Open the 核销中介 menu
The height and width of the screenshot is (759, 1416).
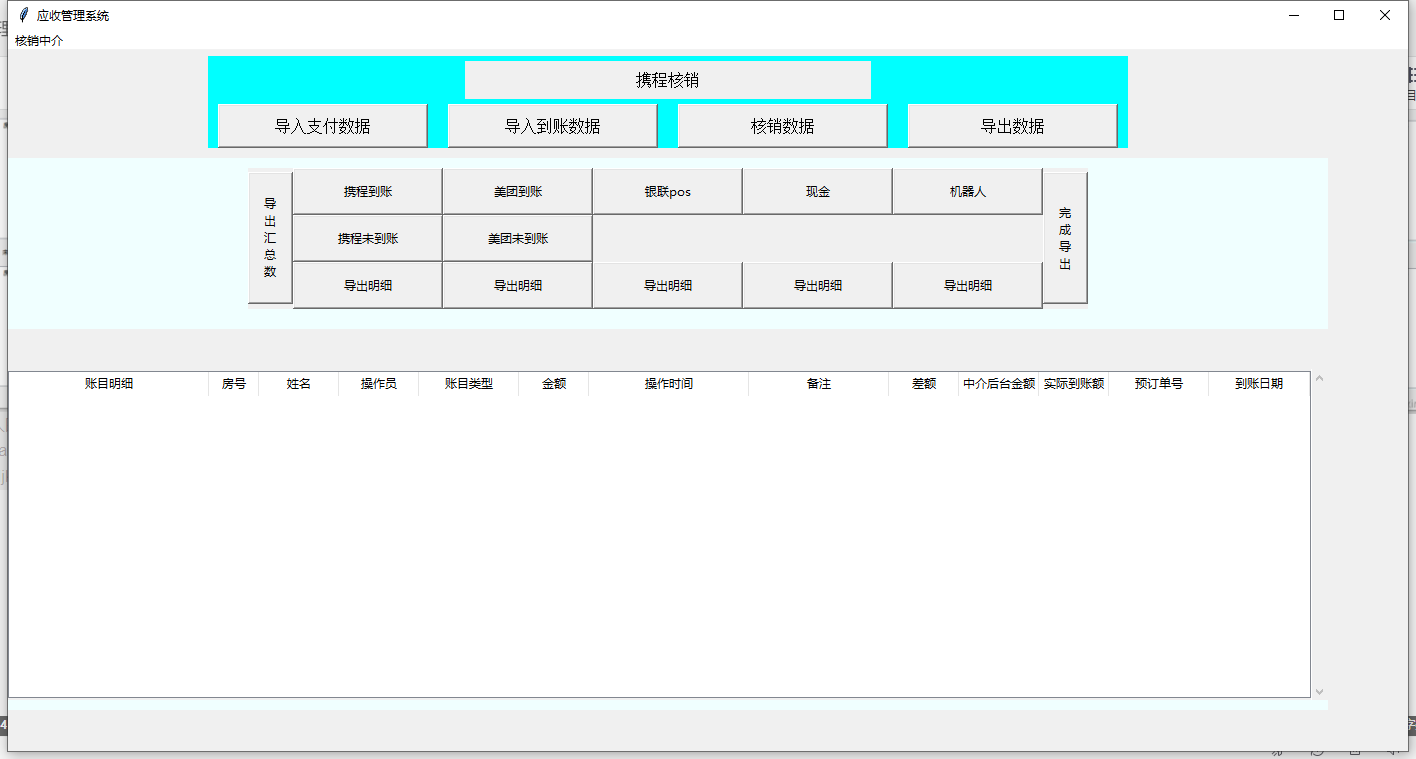click(x=39, y=41)
